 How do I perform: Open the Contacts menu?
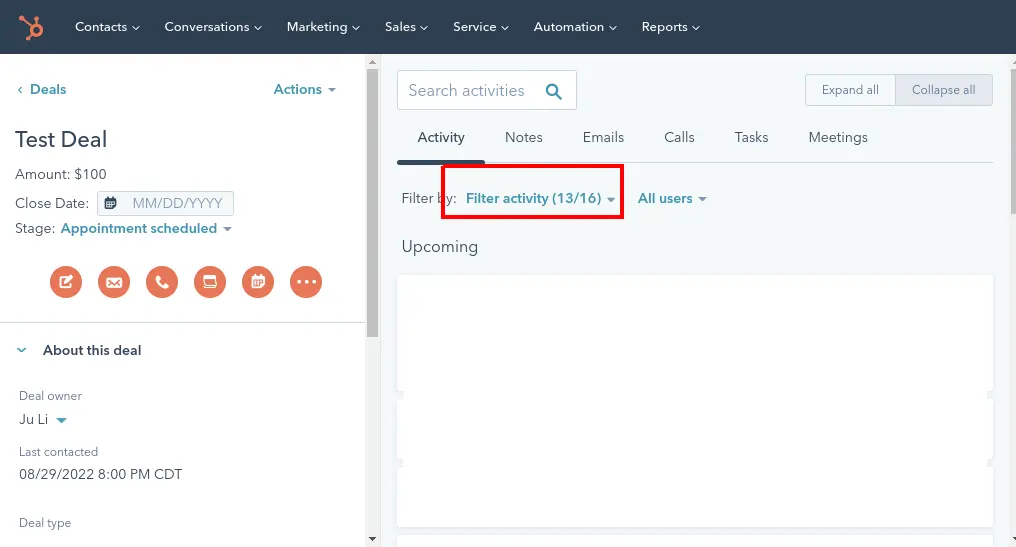pyautogui.click(x=107, y=27)
